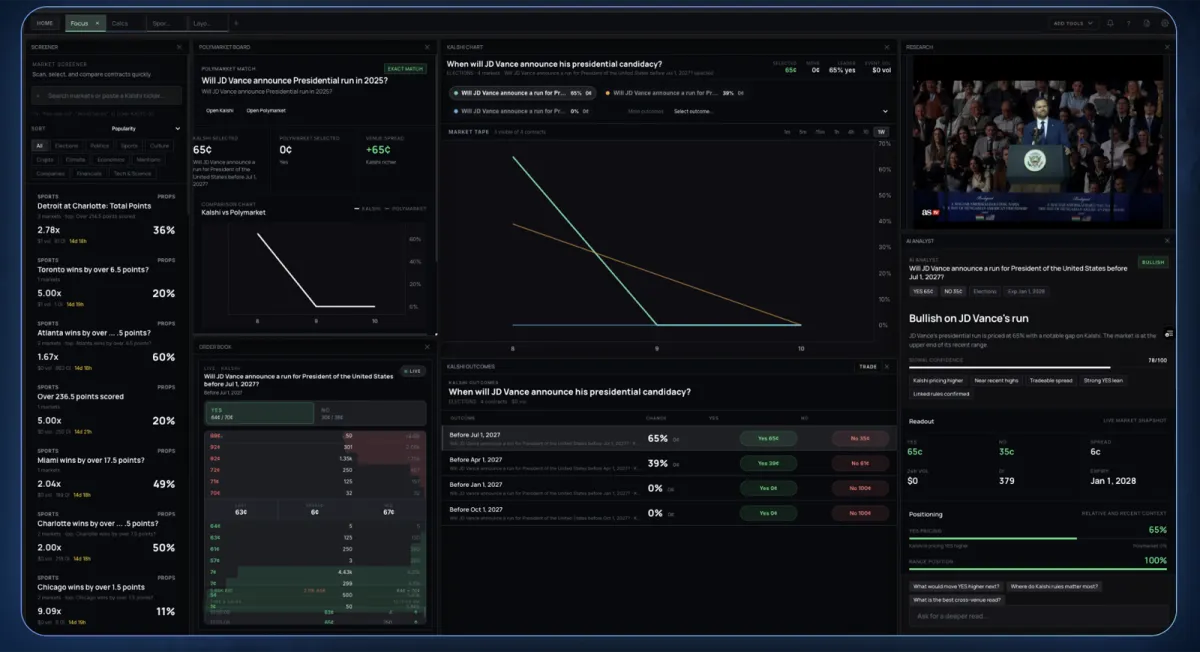
Task: Click the Open Kalshi button
Action: tap(220, 110)
